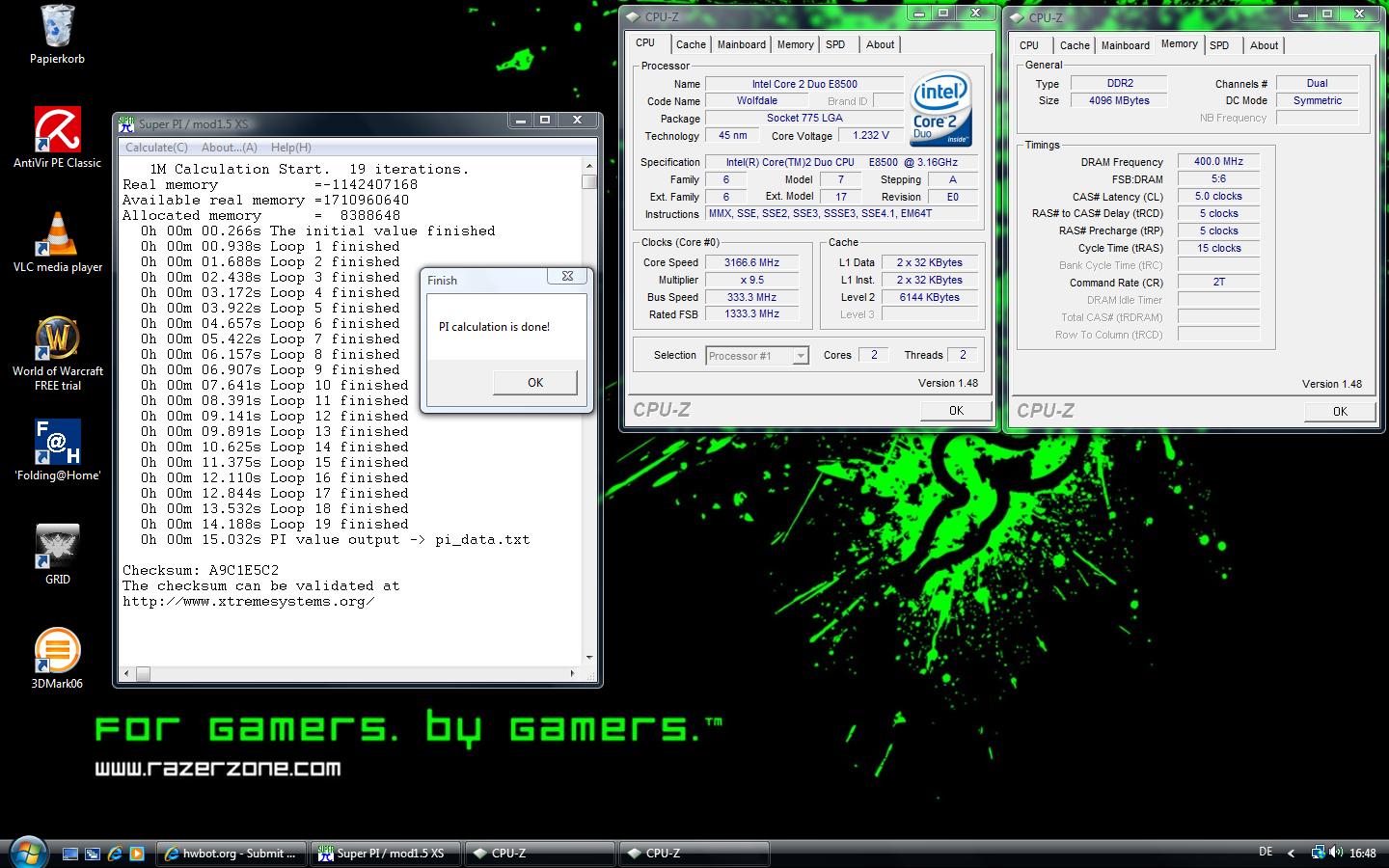Image resolution: width=1389 pixels, height=868 pixels.
Task: Click the PI value output pi_data.txt line
Action: click(x=336, y=539)
